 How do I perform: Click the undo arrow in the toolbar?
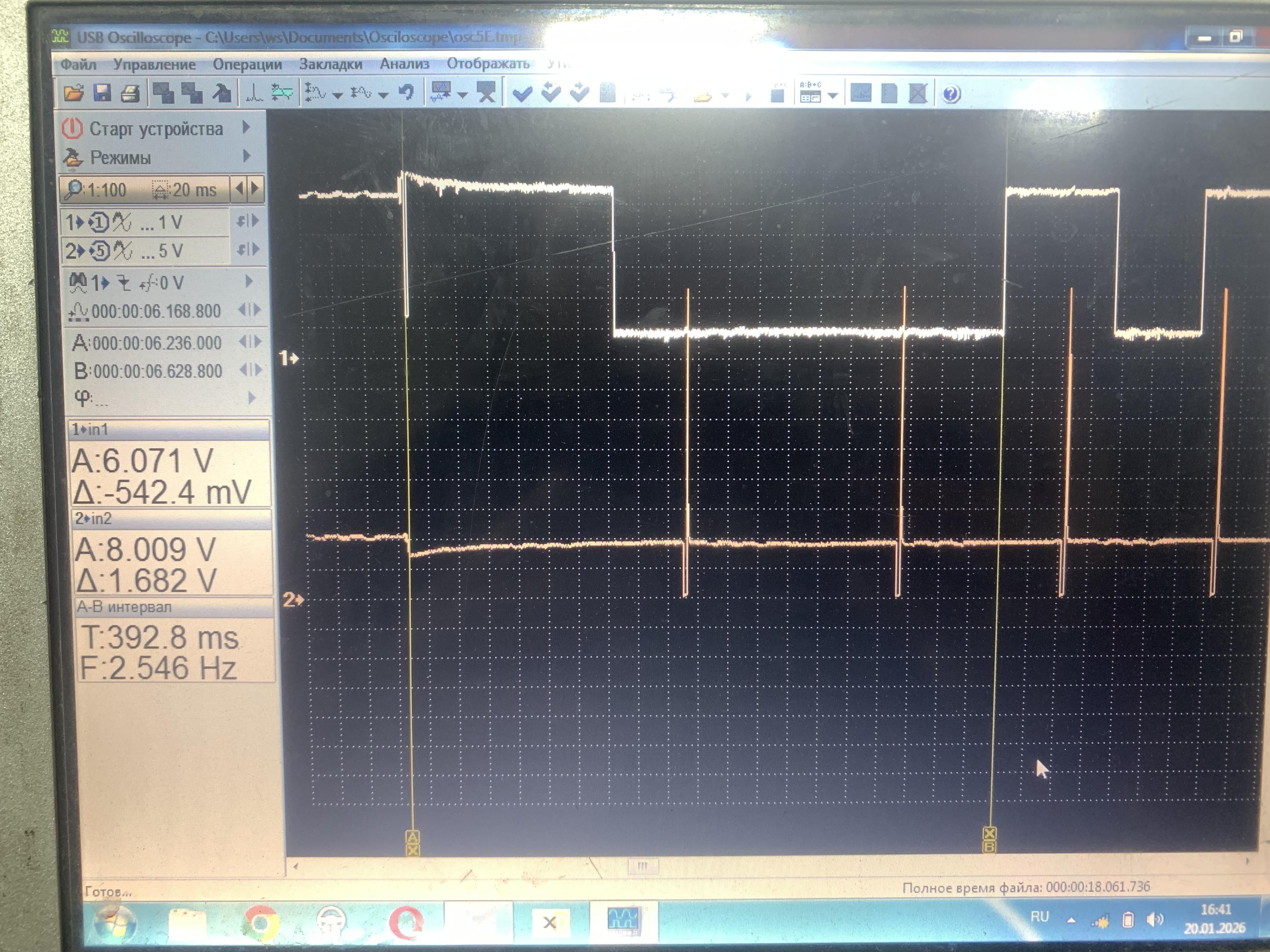pos(407,92)
